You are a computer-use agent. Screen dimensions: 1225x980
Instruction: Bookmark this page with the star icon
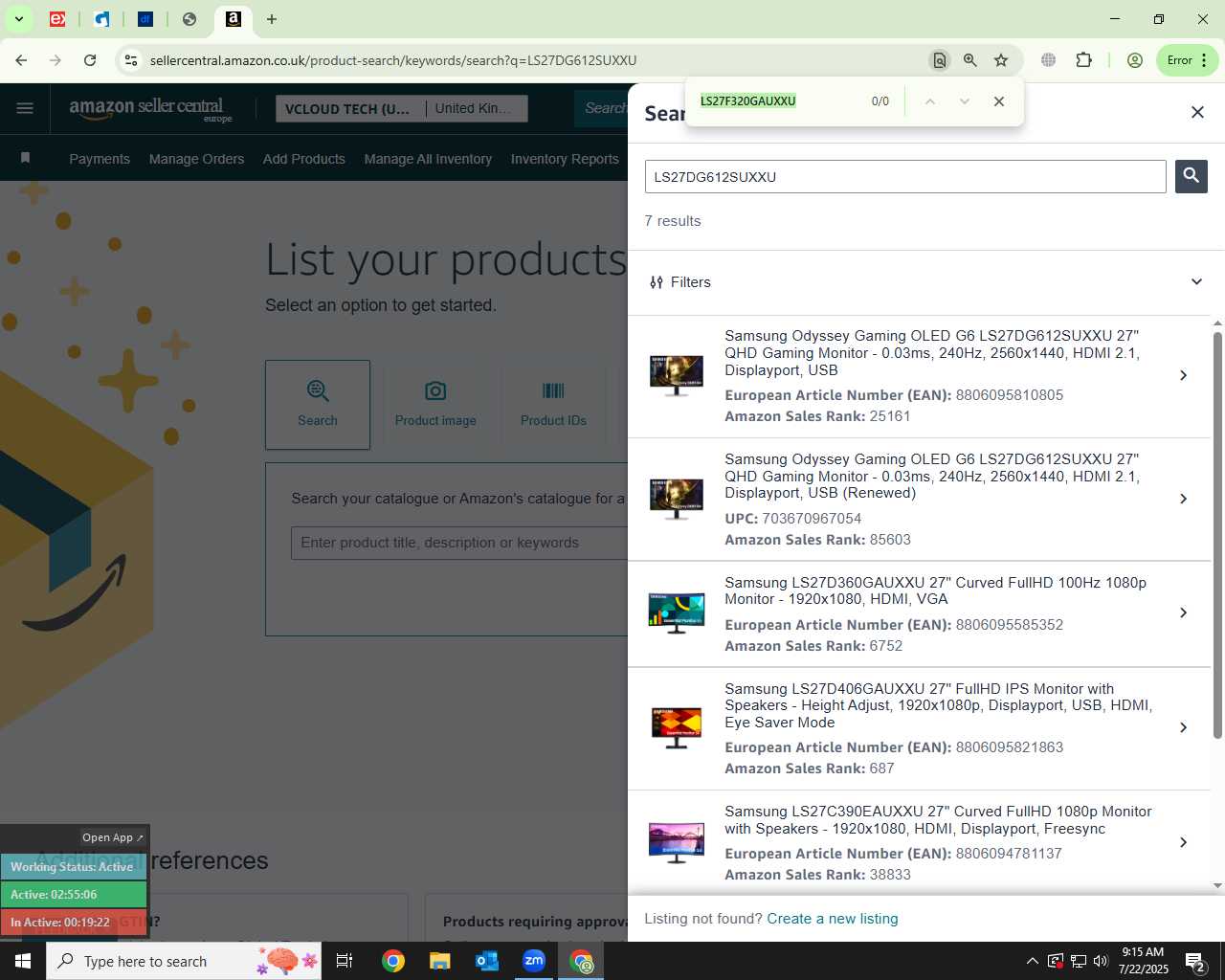click(x=1001, y=60)
